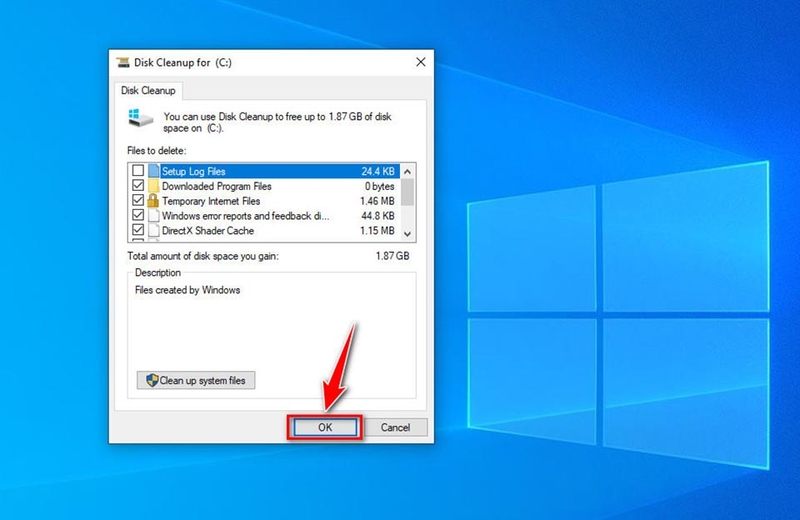Click the Windows drive icon in header
Viewport: 800px width, 520px height.
pyautogui.click(x=140, y=118)
